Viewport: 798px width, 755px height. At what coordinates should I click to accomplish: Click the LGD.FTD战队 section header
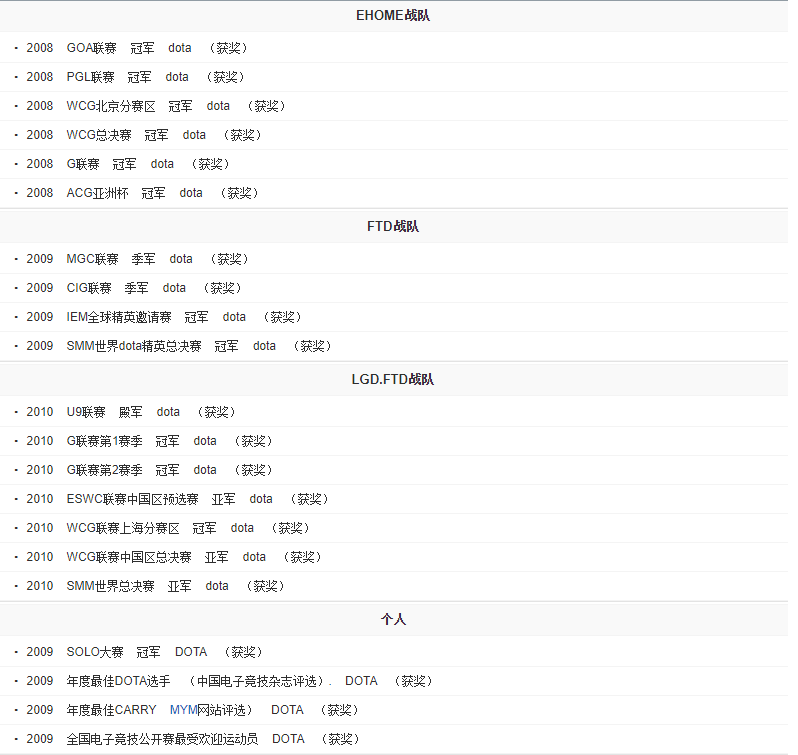393,380
